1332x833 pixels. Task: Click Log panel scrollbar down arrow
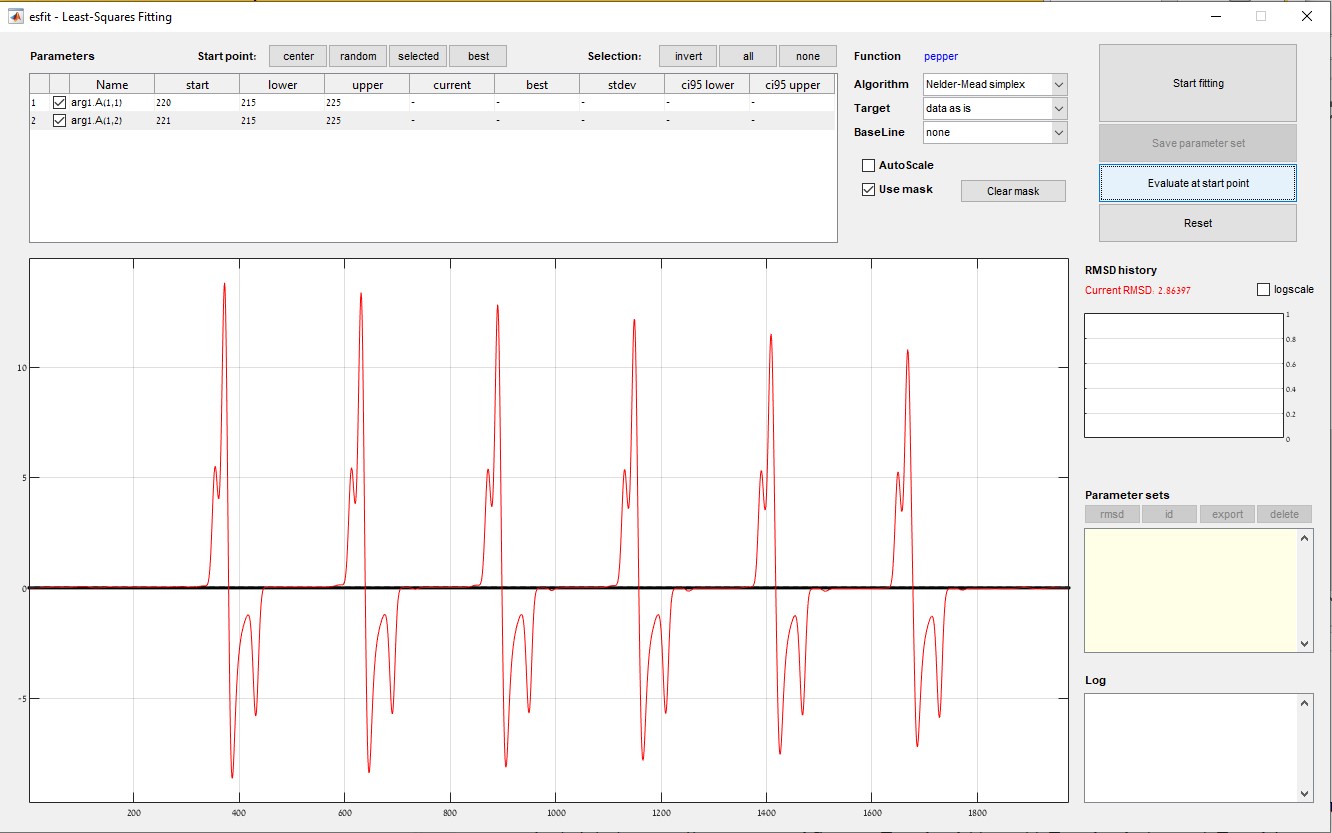point(1305,792)
